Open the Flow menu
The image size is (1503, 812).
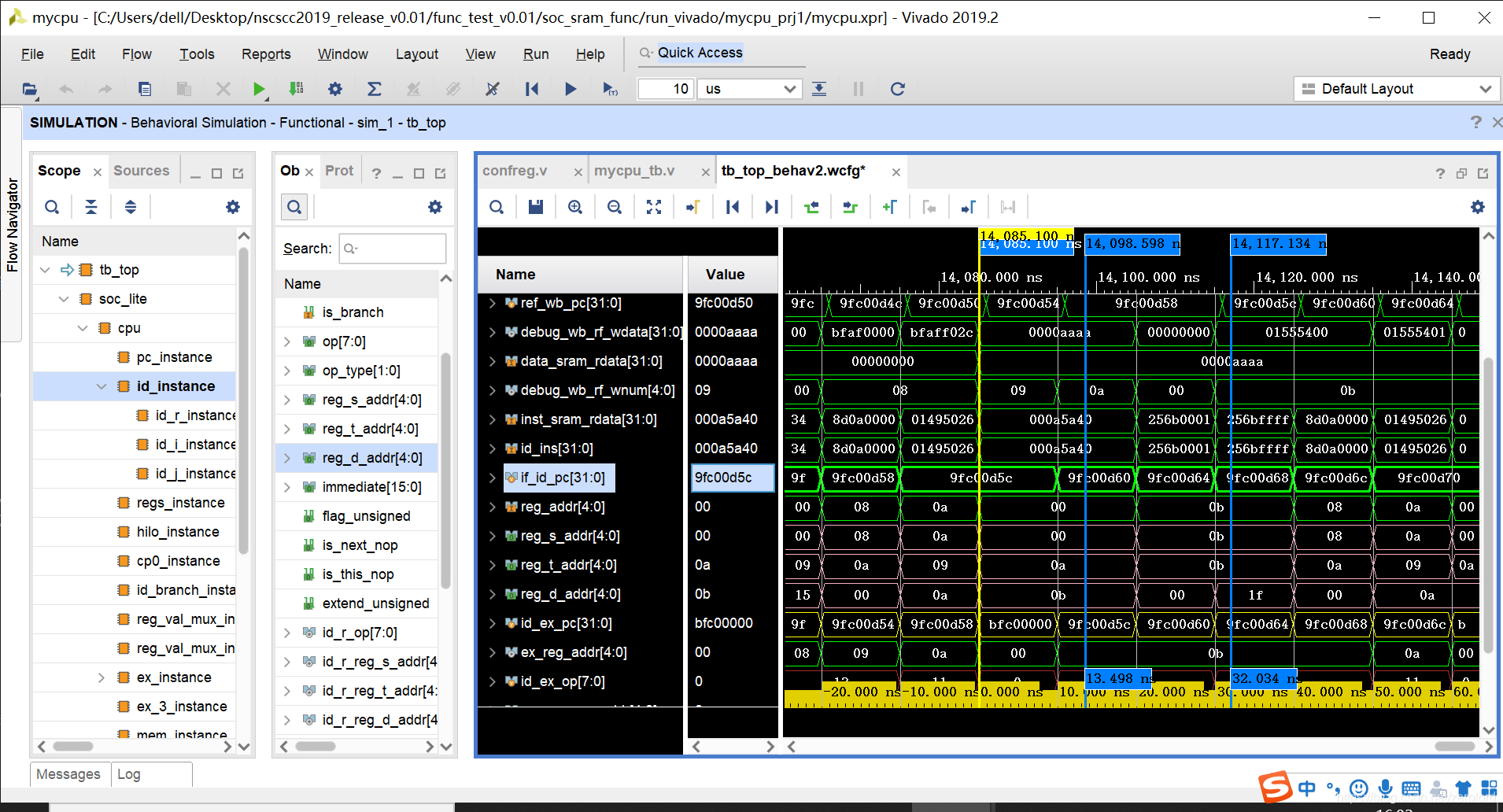[137, 54]
